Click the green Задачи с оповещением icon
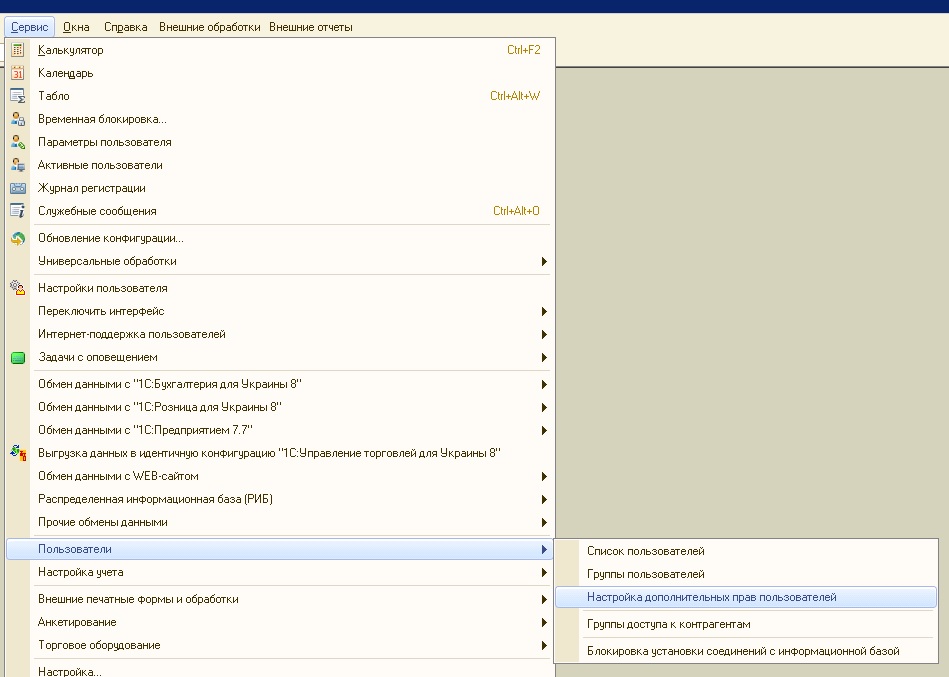The image size is (949, 677). pyautogui.click(x=18, y=358)
